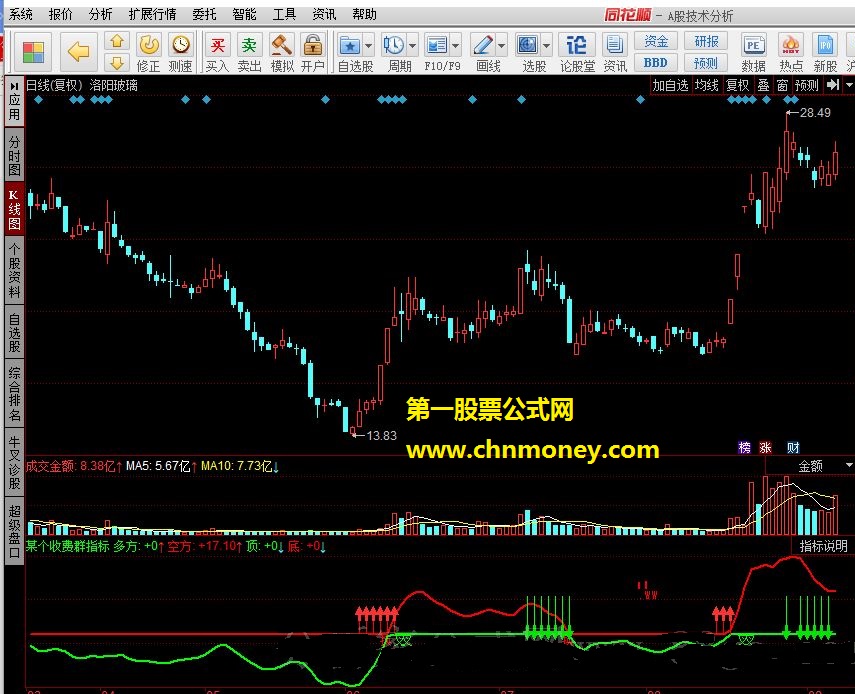Expand the 选股 dropdown arrow

pos(547,46)
